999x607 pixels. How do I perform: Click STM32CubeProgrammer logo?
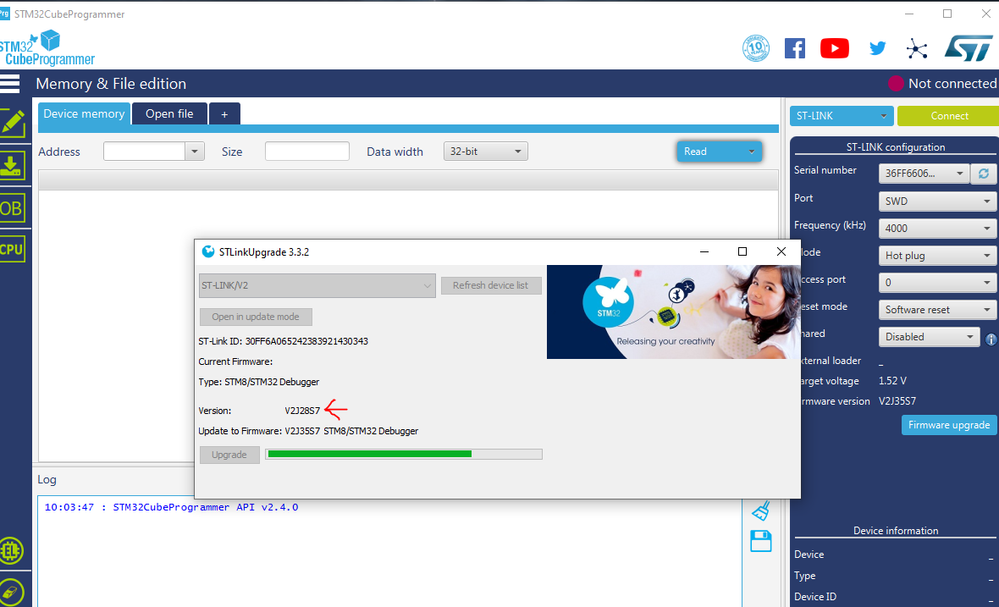click(x=47, y=48)
